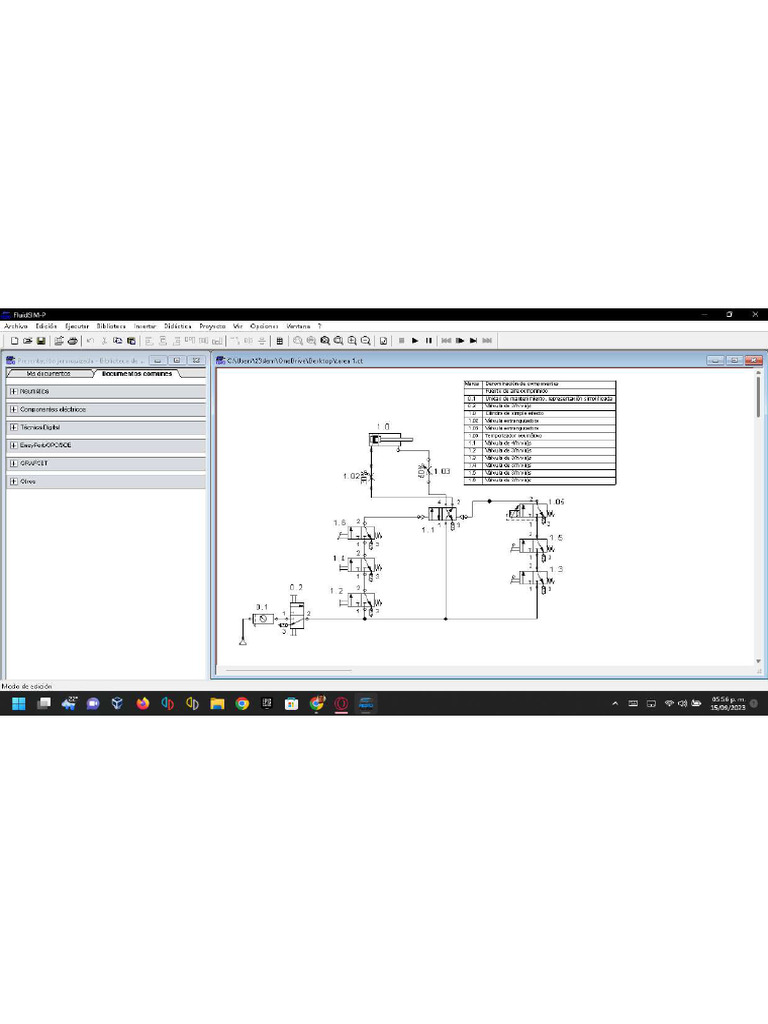Switch to Mis documentos tab

[48, 373]
